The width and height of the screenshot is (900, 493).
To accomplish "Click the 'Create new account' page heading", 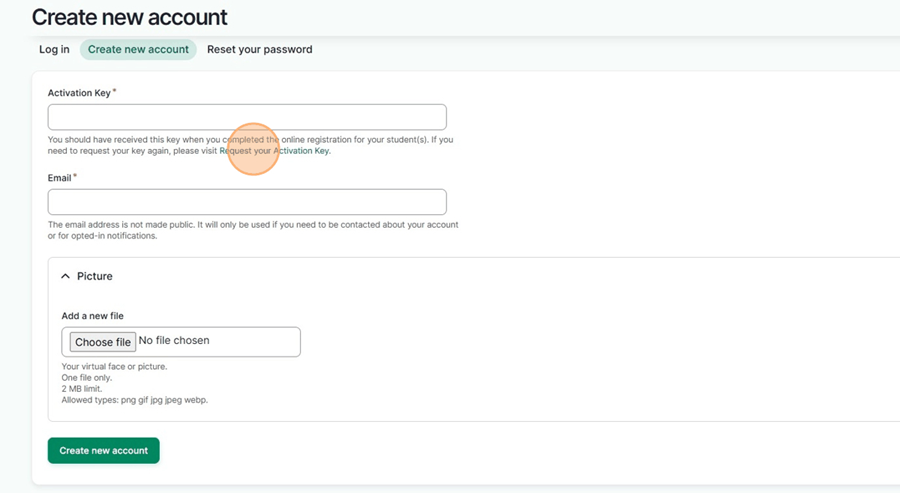I will pyautogui.click(x=130, y=17).
